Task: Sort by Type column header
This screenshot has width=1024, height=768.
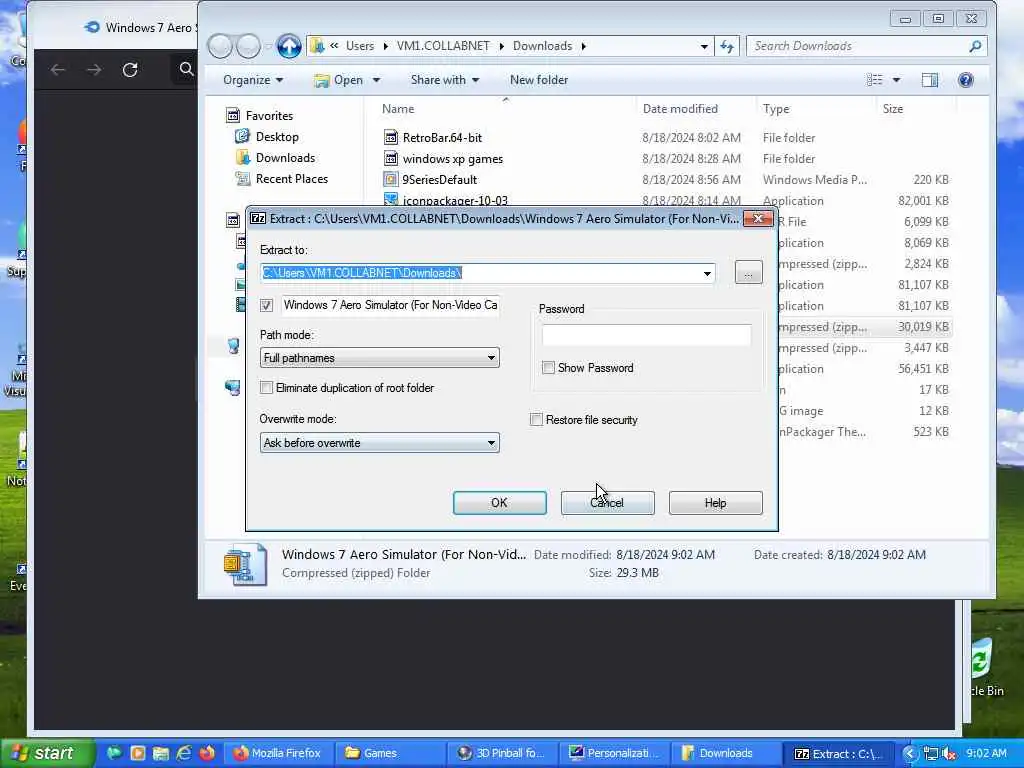Action: [x=776, y=109]
